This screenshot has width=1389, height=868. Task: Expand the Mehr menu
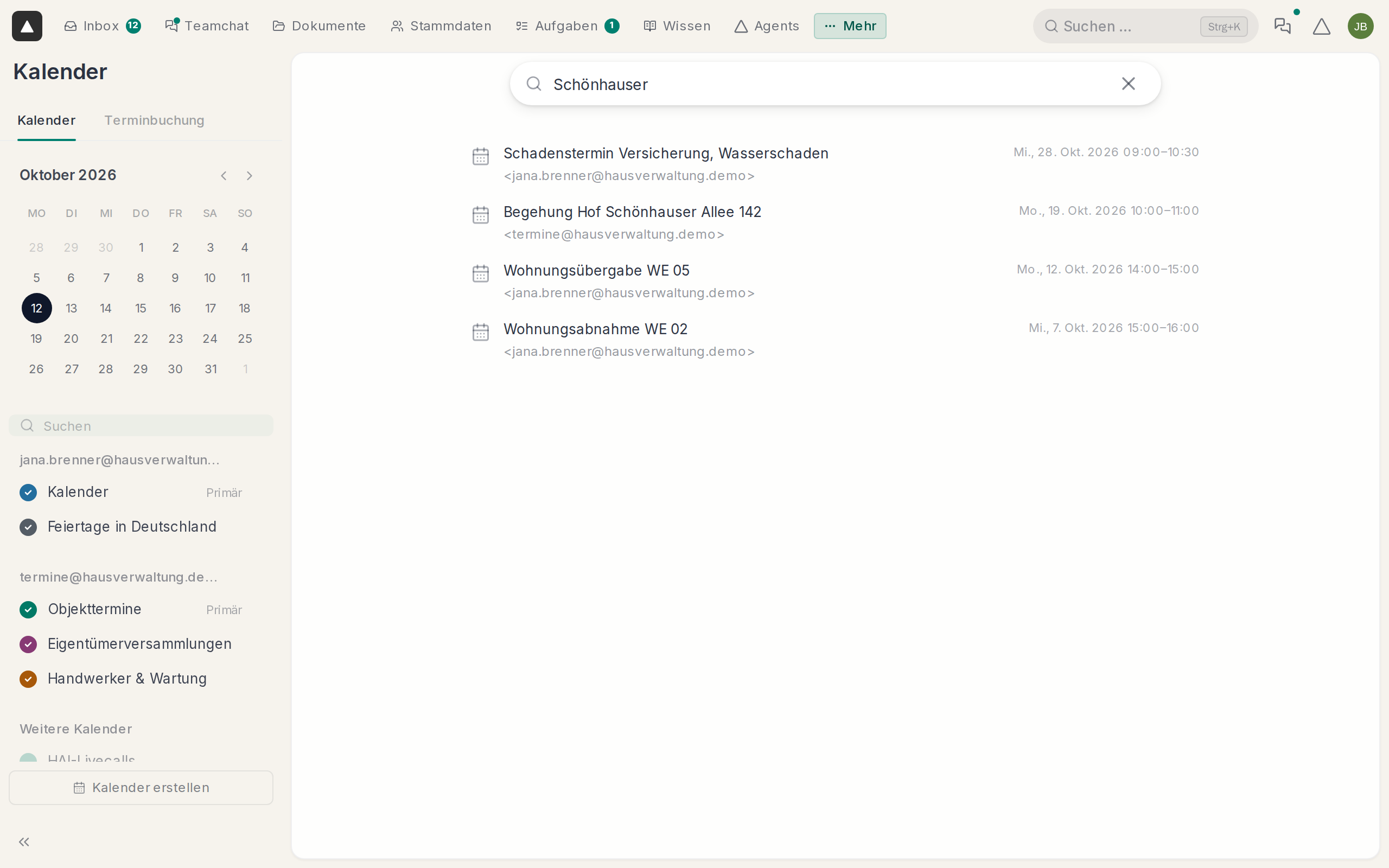coord(850,26)
